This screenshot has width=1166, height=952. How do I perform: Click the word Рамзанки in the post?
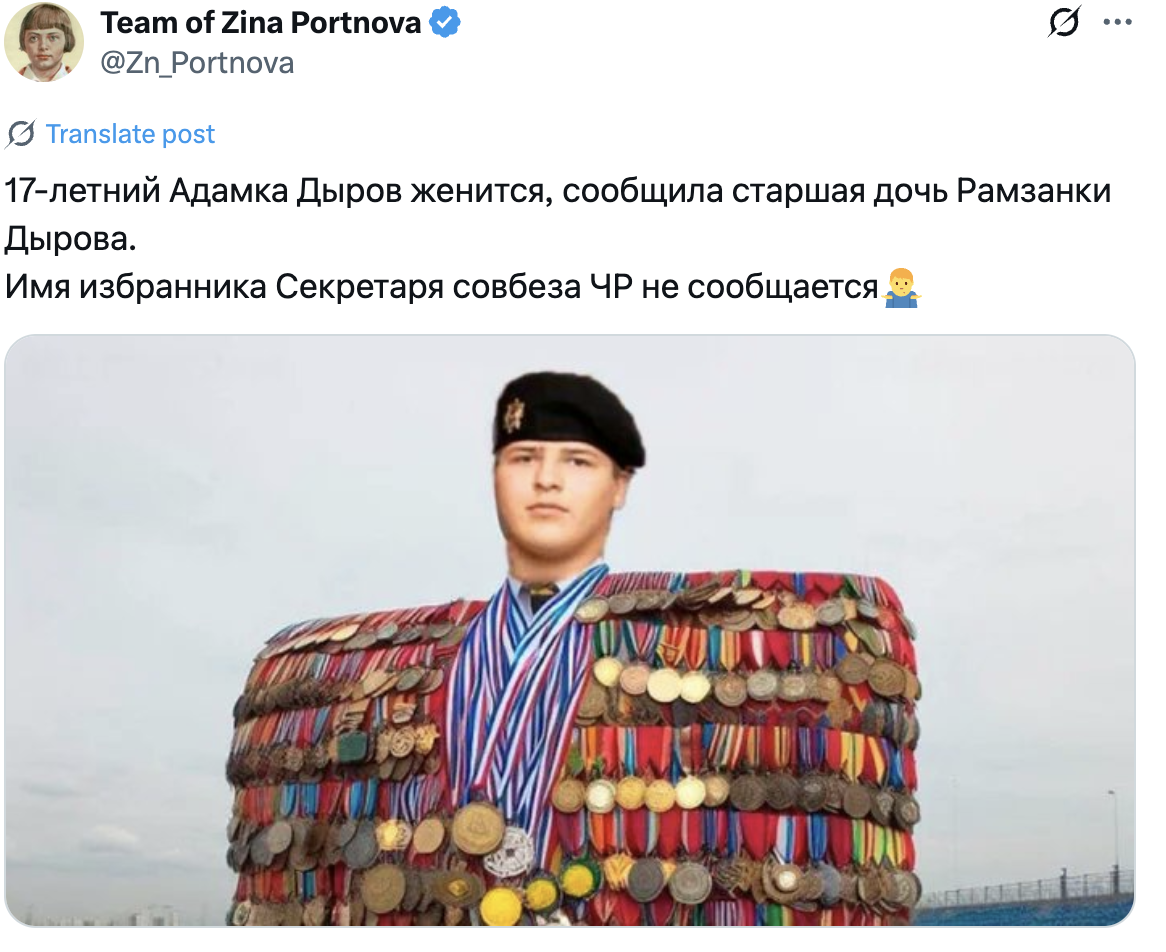point(1034,191)
